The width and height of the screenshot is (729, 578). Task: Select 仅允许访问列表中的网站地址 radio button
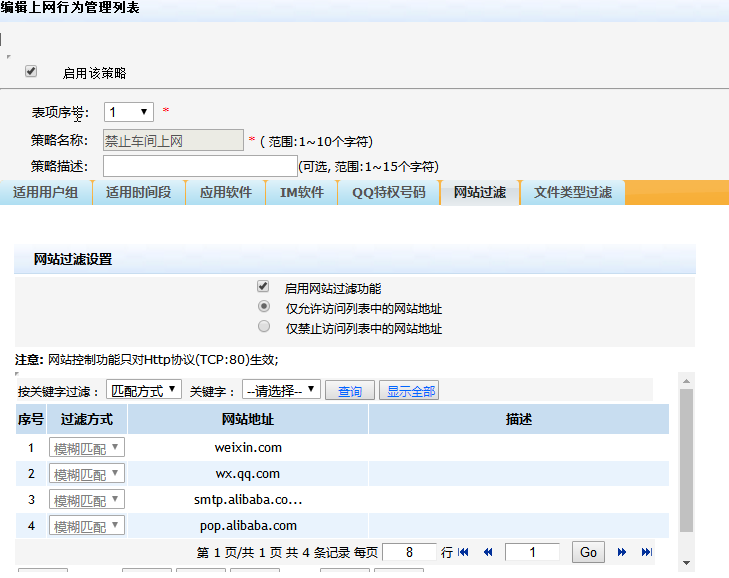pyautogui.click(x=264, y=306)
